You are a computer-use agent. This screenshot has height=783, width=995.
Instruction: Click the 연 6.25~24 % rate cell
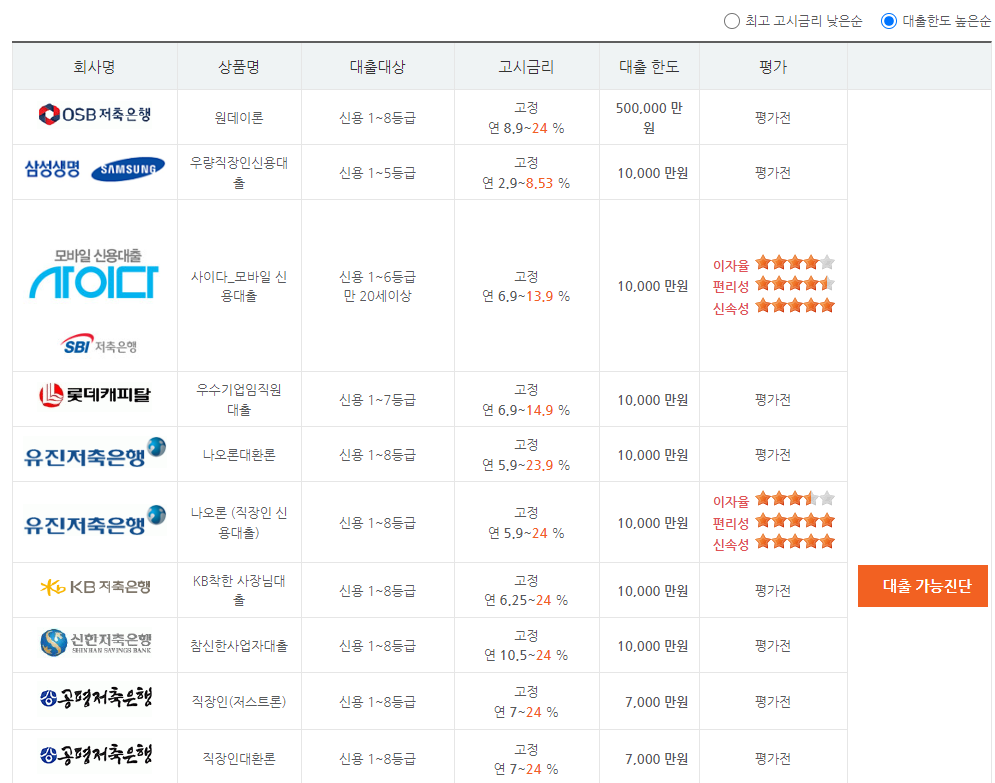tap(526, 590)
